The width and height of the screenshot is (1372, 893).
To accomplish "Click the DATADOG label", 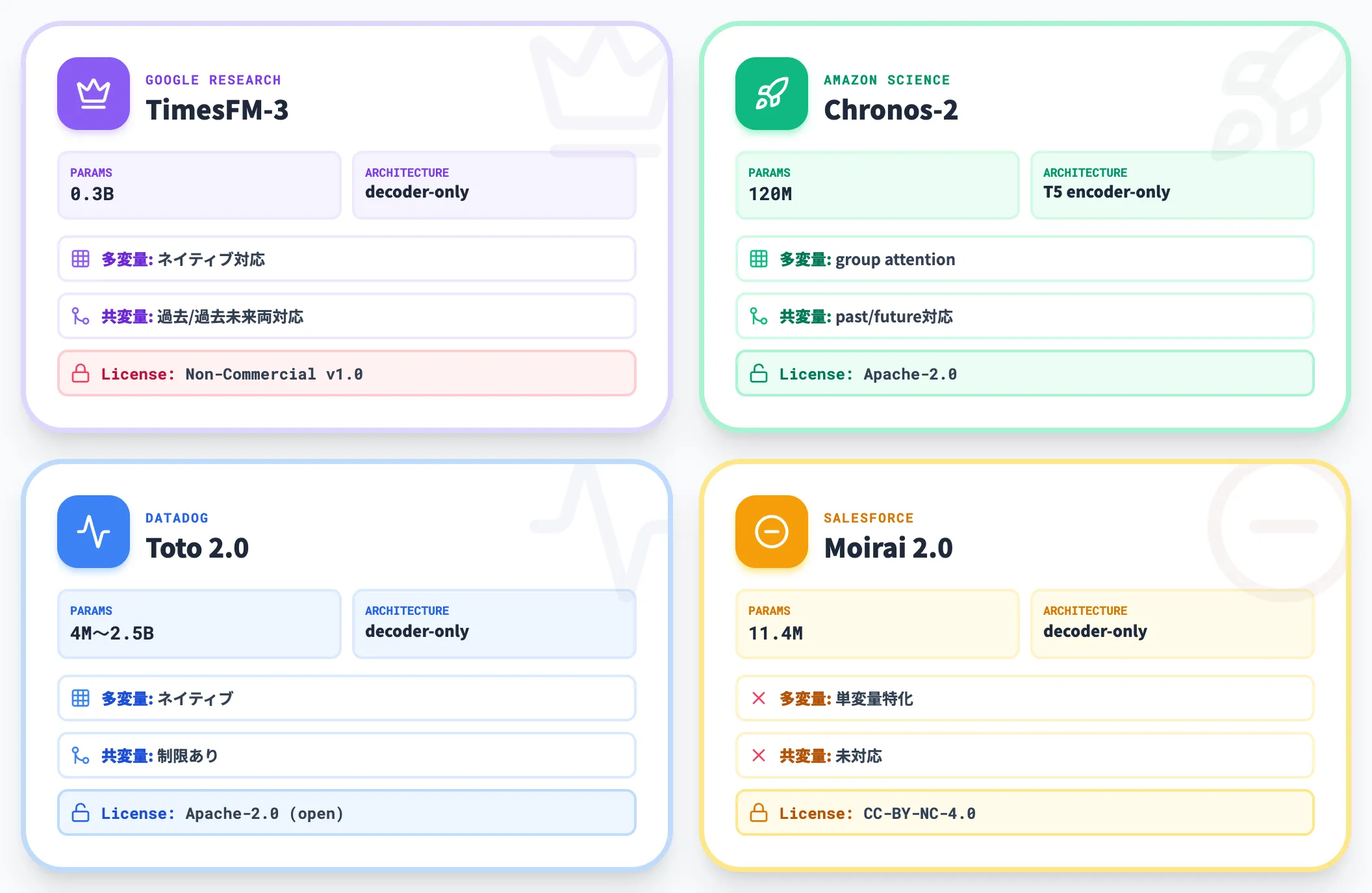I will coord(177,518).
